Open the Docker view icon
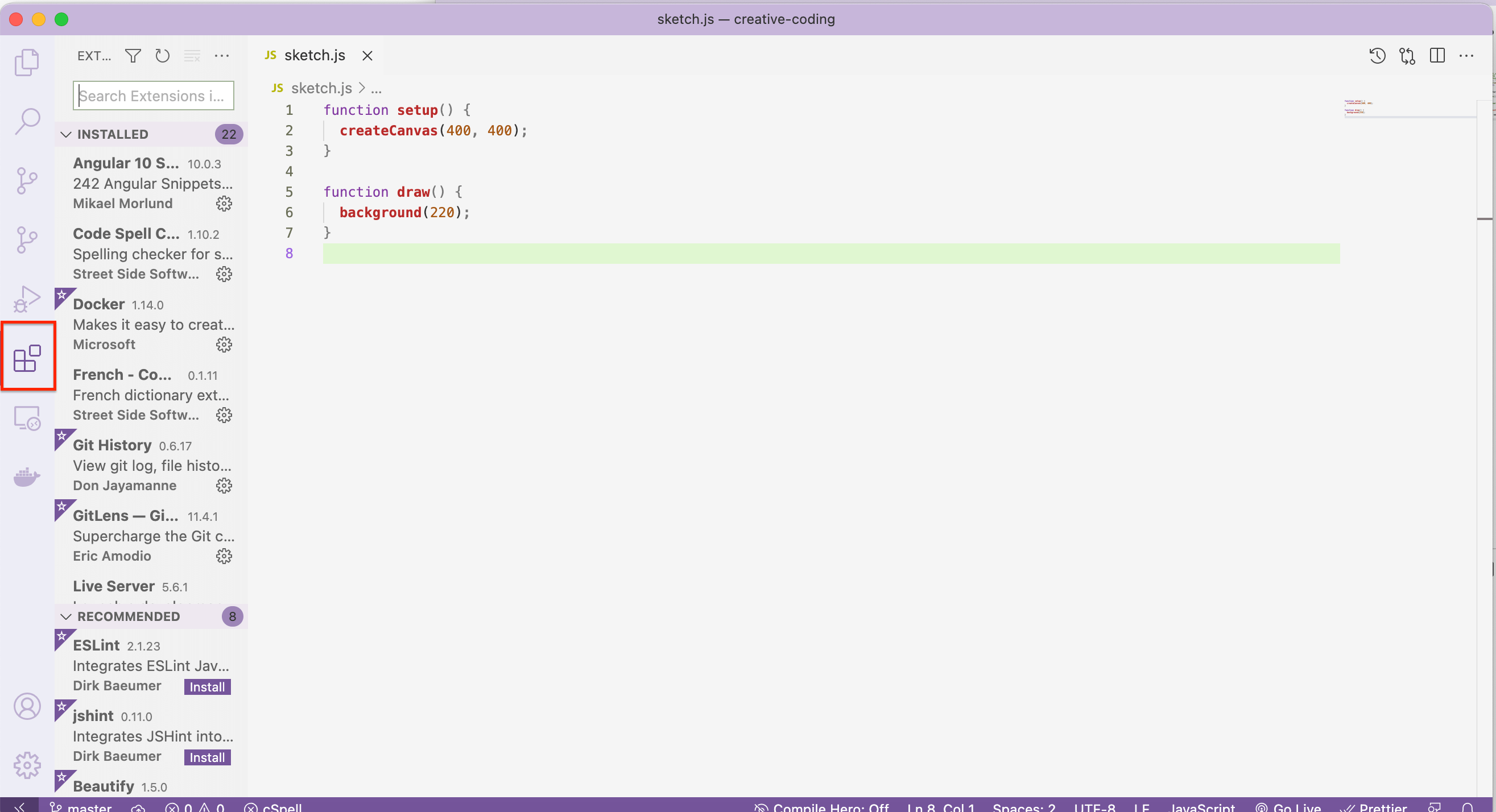This screenshot has height=812, width=1496. [27, 477]
